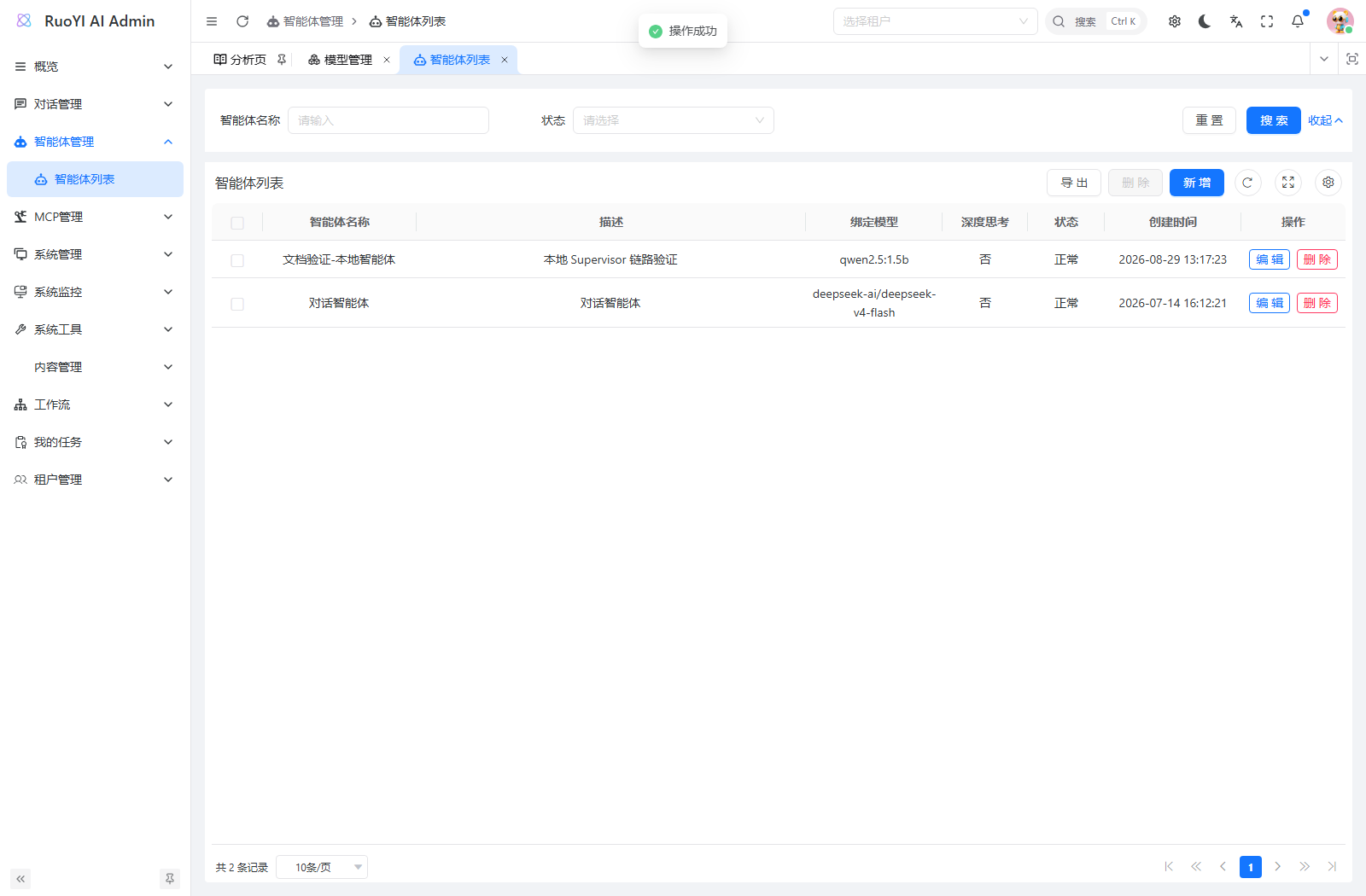Toggle the sidebar hamburger menu icon
The height and width of the screenshot is (896, 1366).
(212, 21)
